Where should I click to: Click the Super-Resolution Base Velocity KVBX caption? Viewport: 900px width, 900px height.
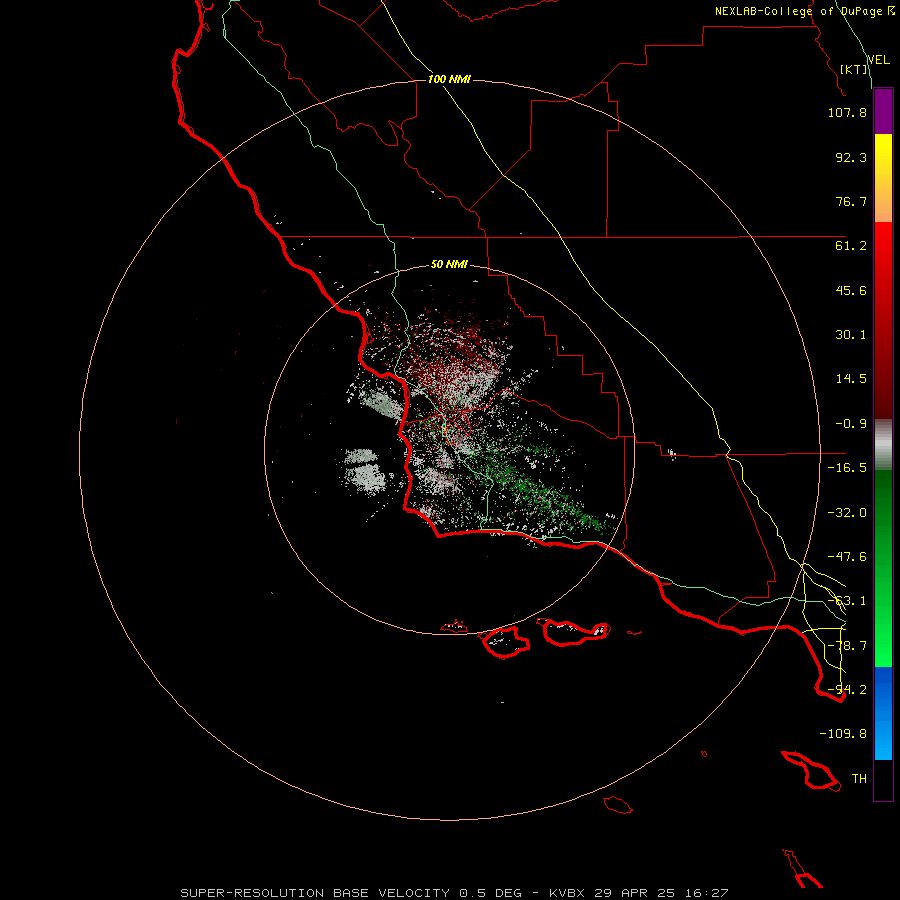[x=454, y=893]
